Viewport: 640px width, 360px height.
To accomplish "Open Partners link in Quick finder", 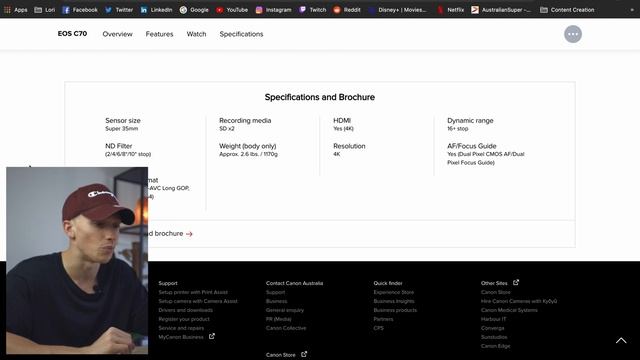I will coord(383,319).
